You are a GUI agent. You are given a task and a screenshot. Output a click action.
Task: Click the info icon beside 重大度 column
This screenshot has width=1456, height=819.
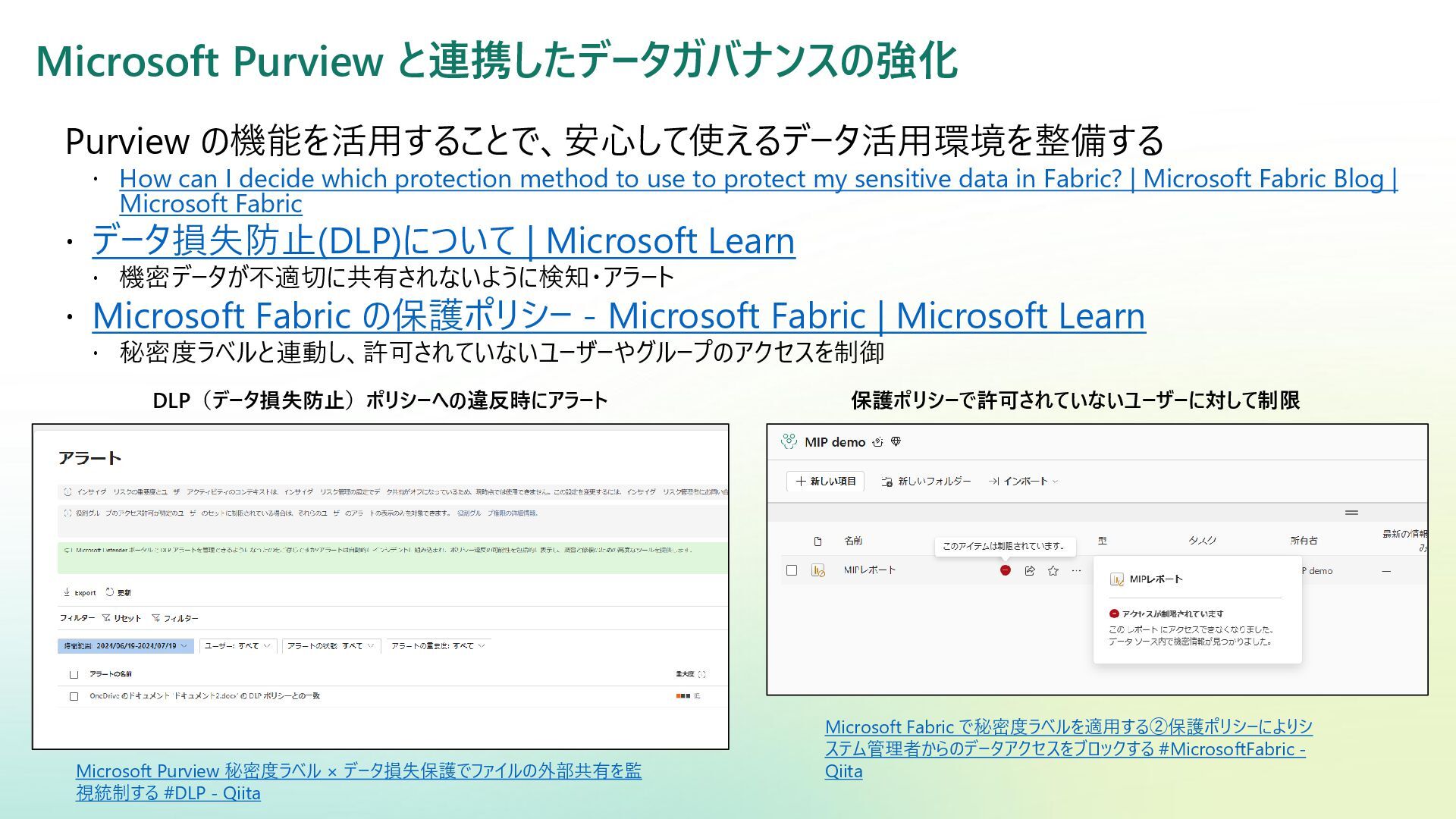(x=701, y=674)
